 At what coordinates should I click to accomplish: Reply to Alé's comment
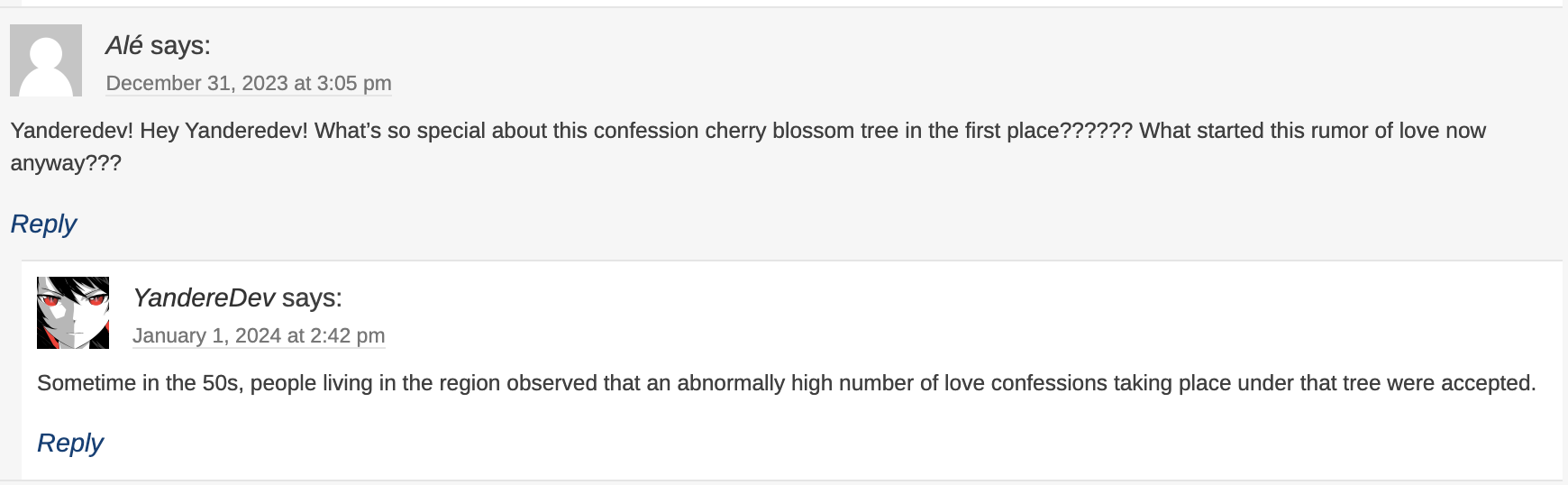click(x=43, y=224)
